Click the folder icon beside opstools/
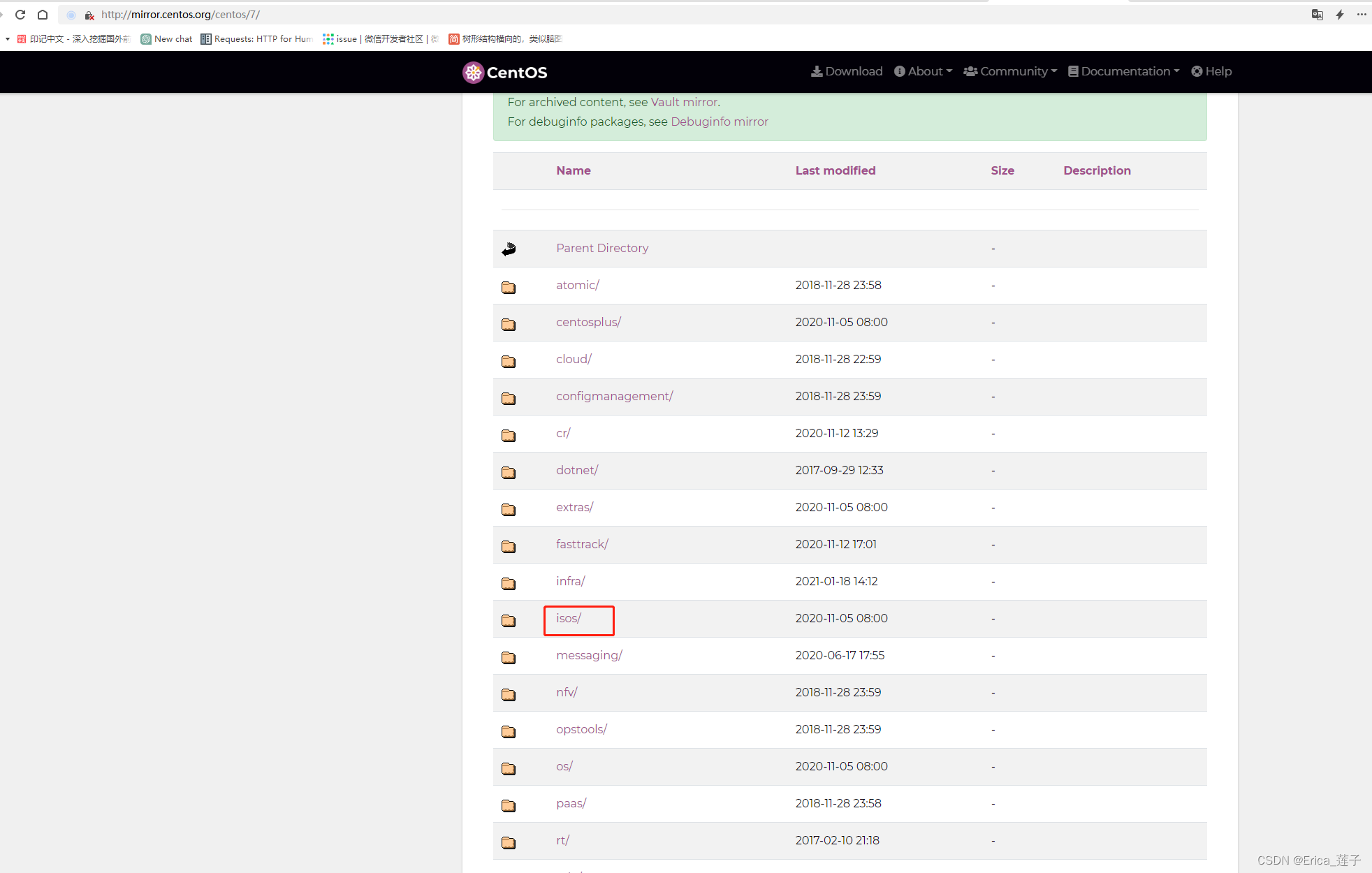The height and width of the screenshot is (873, 1372). (509, 731)
